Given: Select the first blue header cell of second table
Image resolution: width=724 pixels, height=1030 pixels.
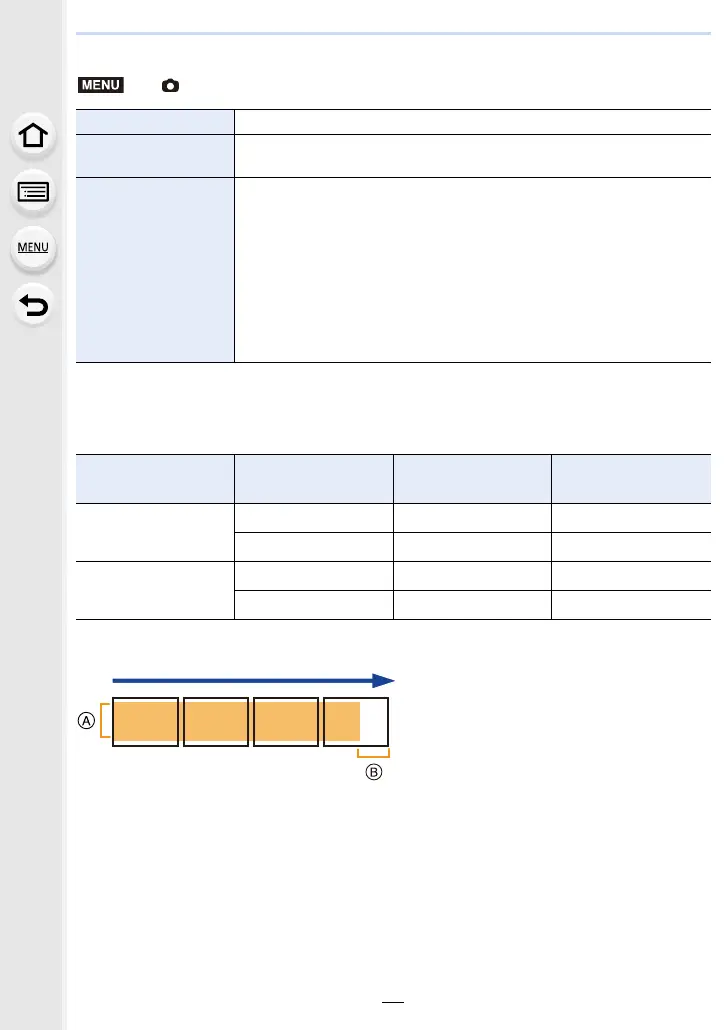Looking at the screenshot, I should coord(155,479).
